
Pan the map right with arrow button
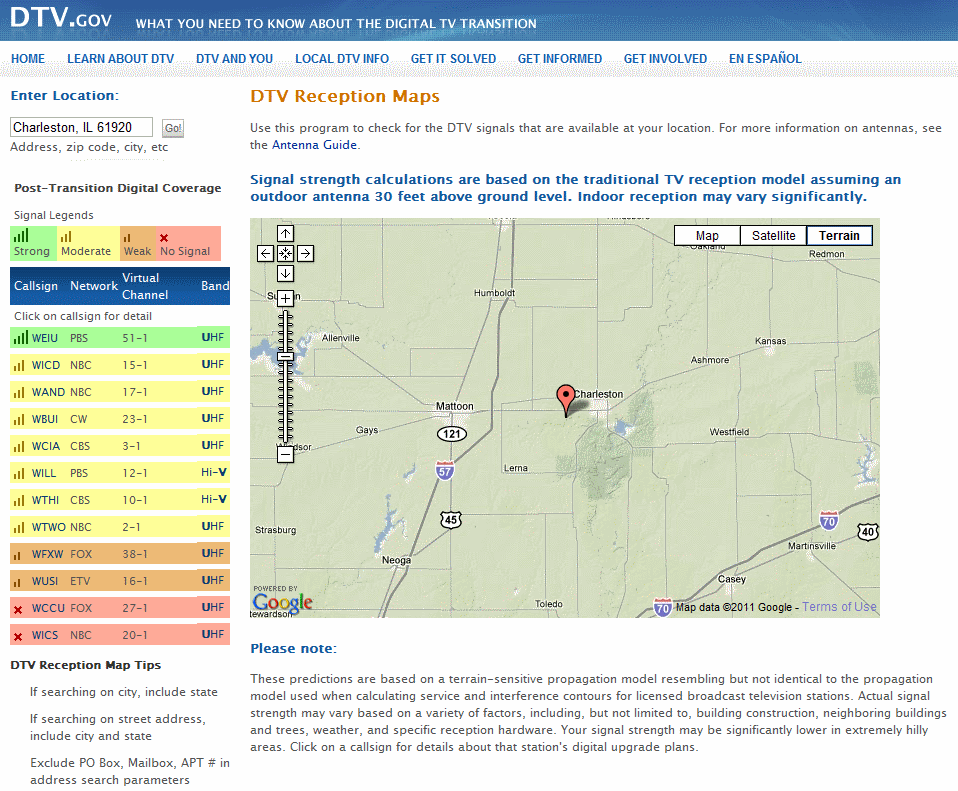coord(305,253)
